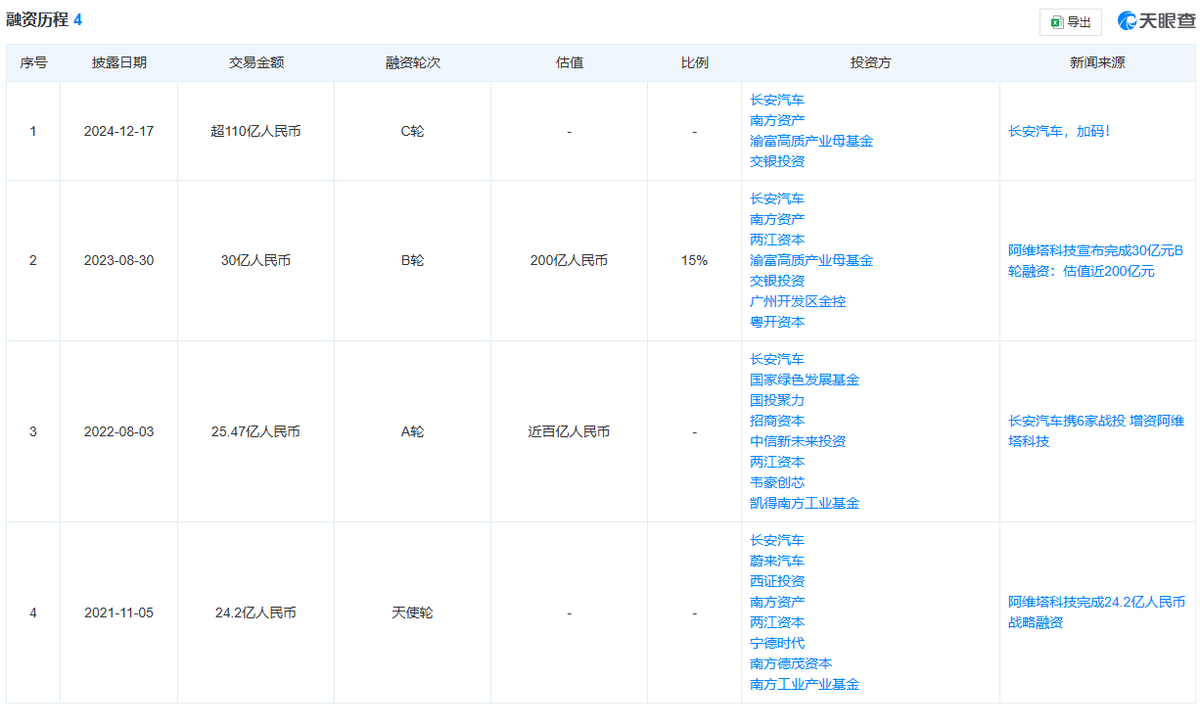Select the valuation 200亿人民币

point(569,260)
